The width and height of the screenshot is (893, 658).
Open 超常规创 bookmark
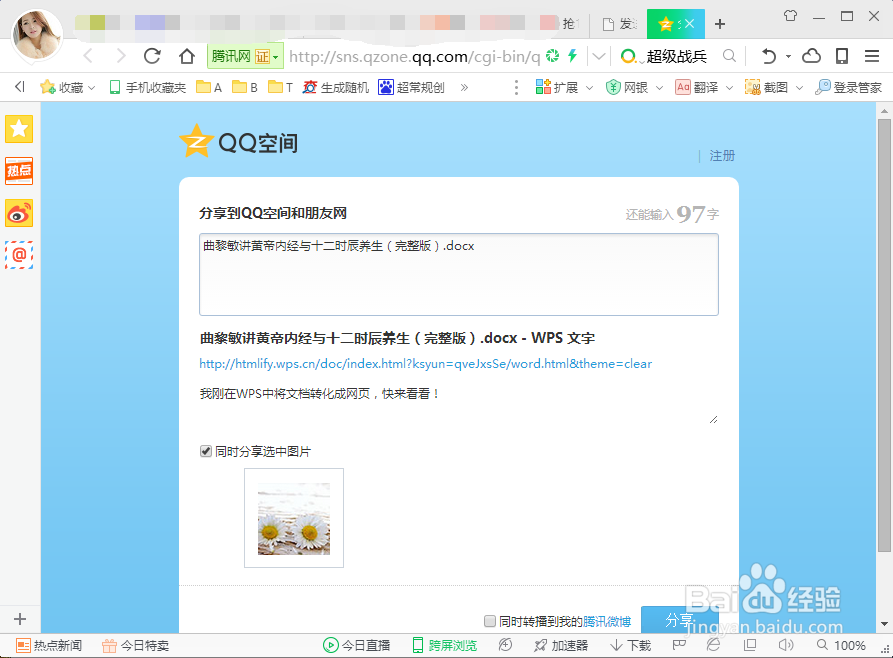(x=411, y=87)
